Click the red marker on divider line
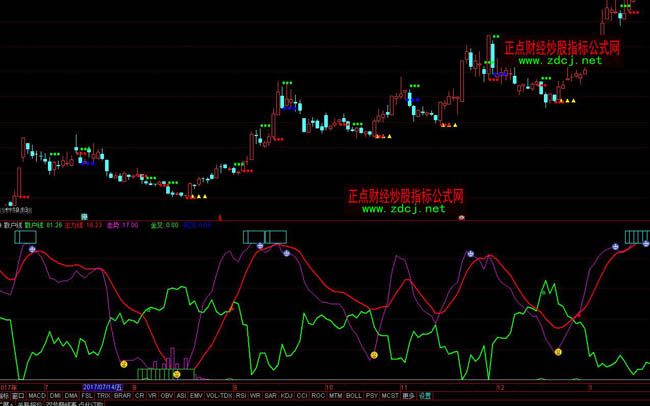The height and width of the screenshot is (406, 650). coord(461,217)
